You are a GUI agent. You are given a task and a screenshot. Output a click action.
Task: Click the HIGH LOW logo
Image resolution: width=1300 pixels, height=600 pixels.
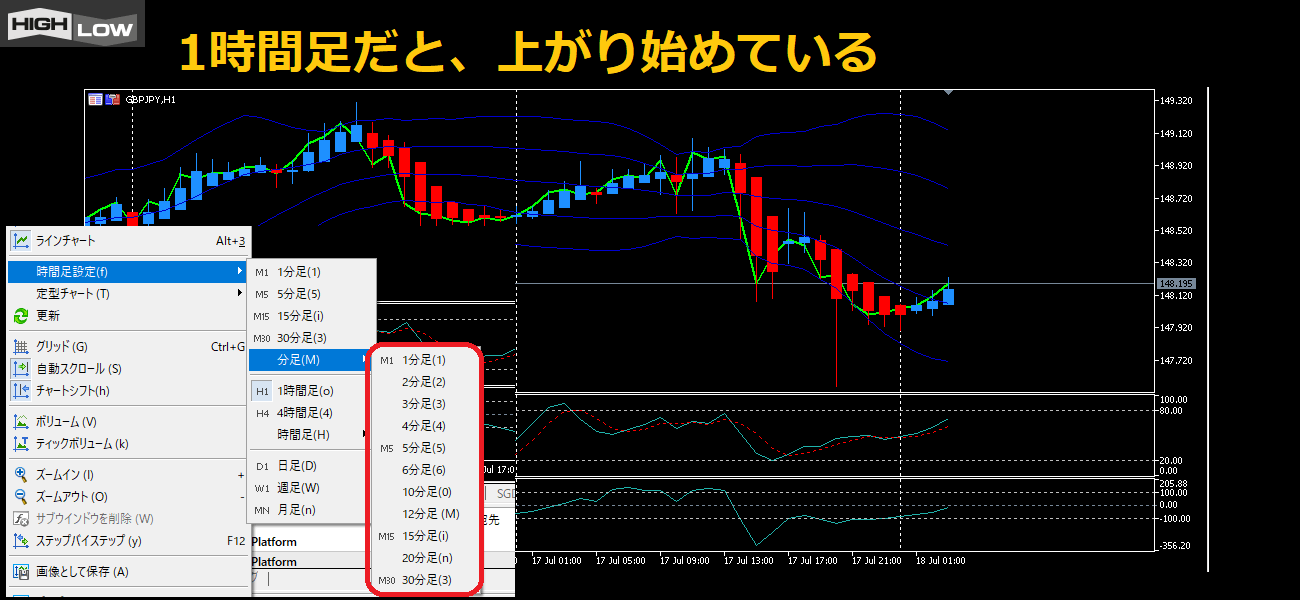coord(72,23)
